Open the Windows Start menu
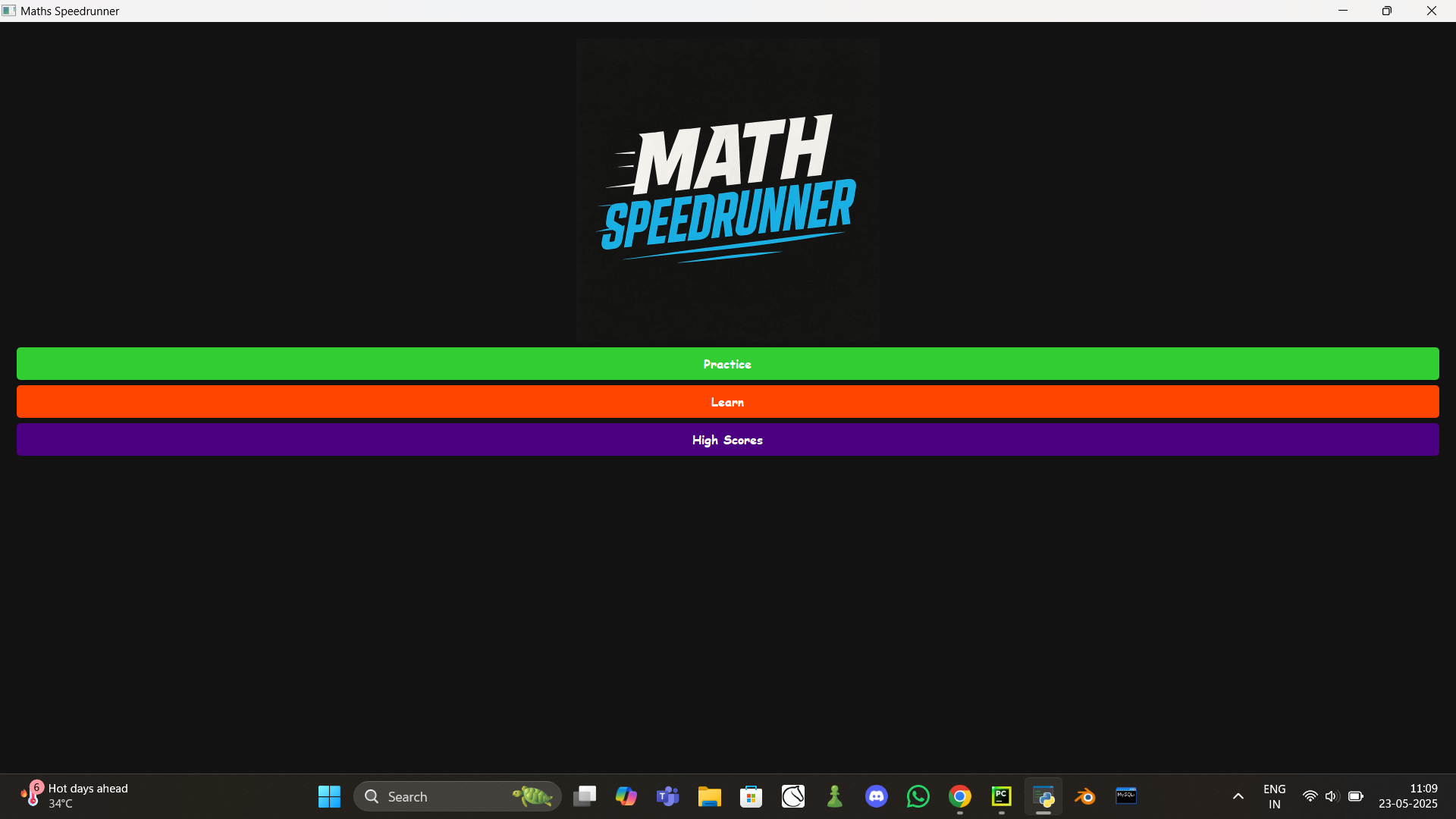Screen dimensions: 1456x819 click(x=329, y=796)
